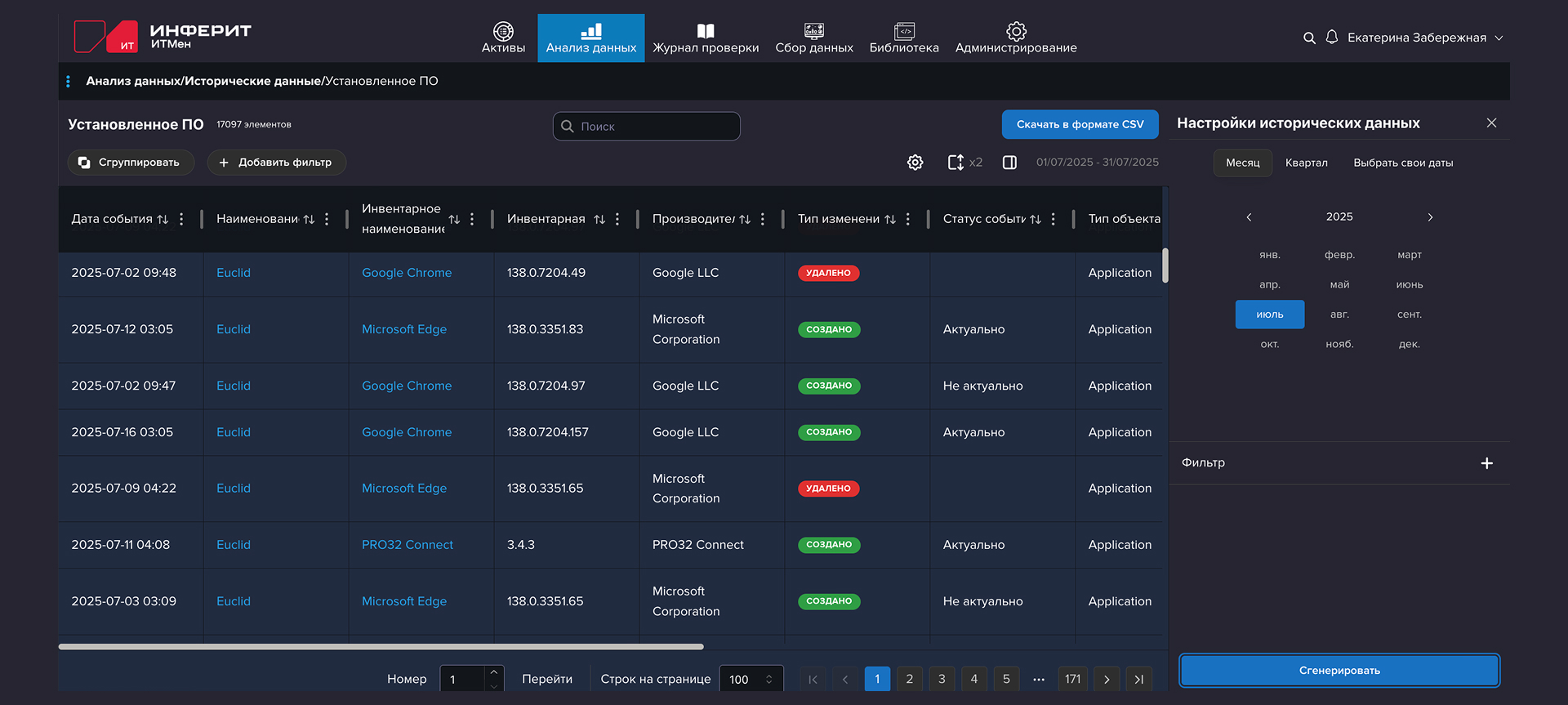1568x705 pixels.
Task: Expand the Екатерина Забережная user menu
Action: click(x=1425, y=38)
